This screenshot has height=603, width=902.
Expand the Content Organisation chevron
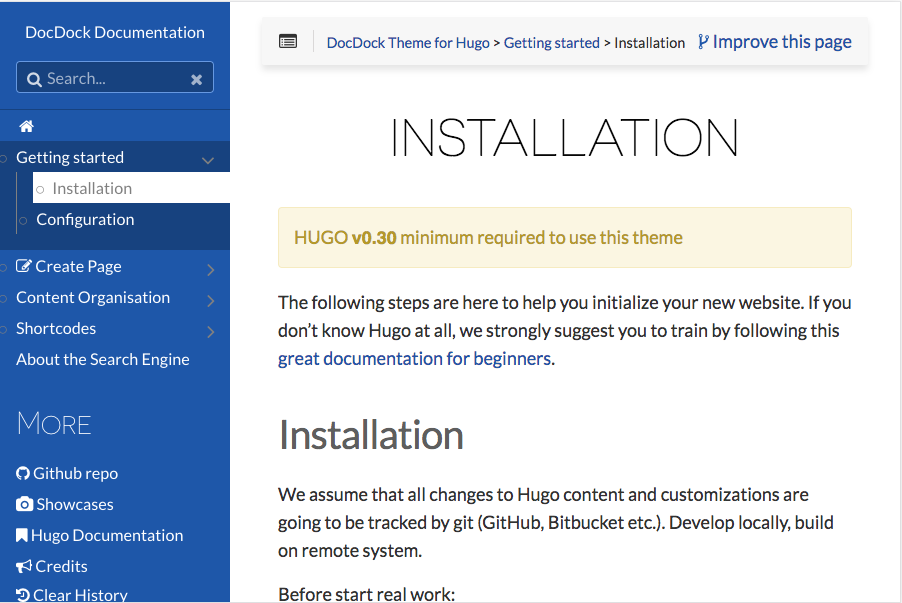(x=210, y=299)
